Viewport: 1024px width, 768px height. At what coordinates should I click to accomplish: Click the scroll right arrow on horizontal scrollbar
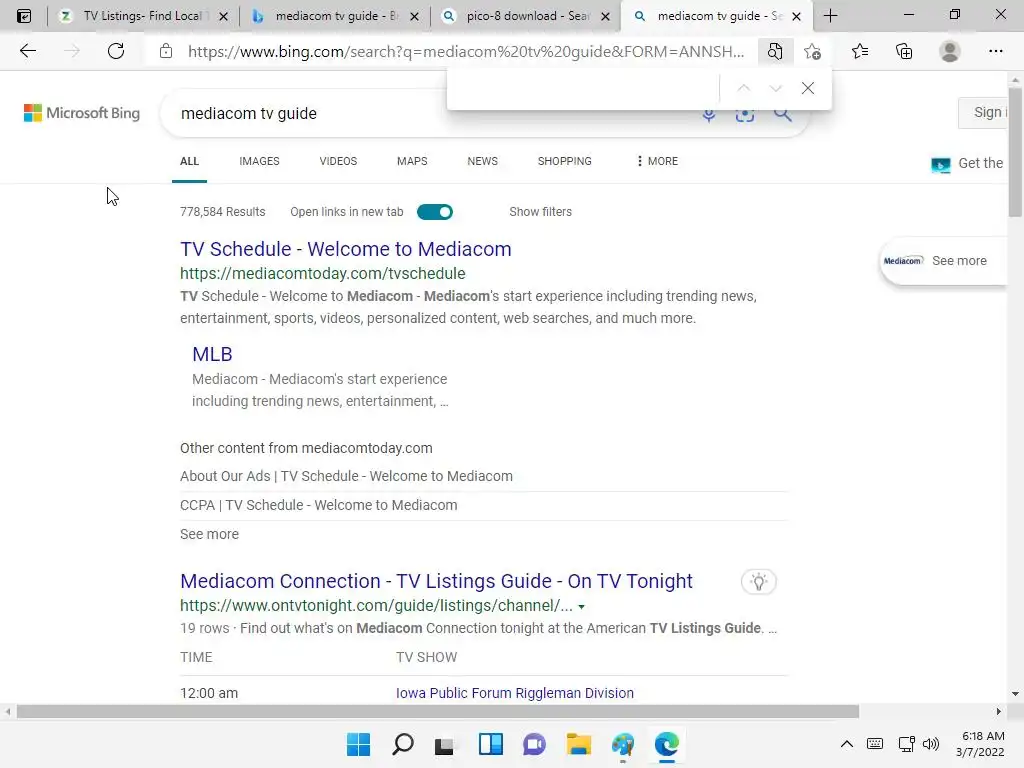998,711
